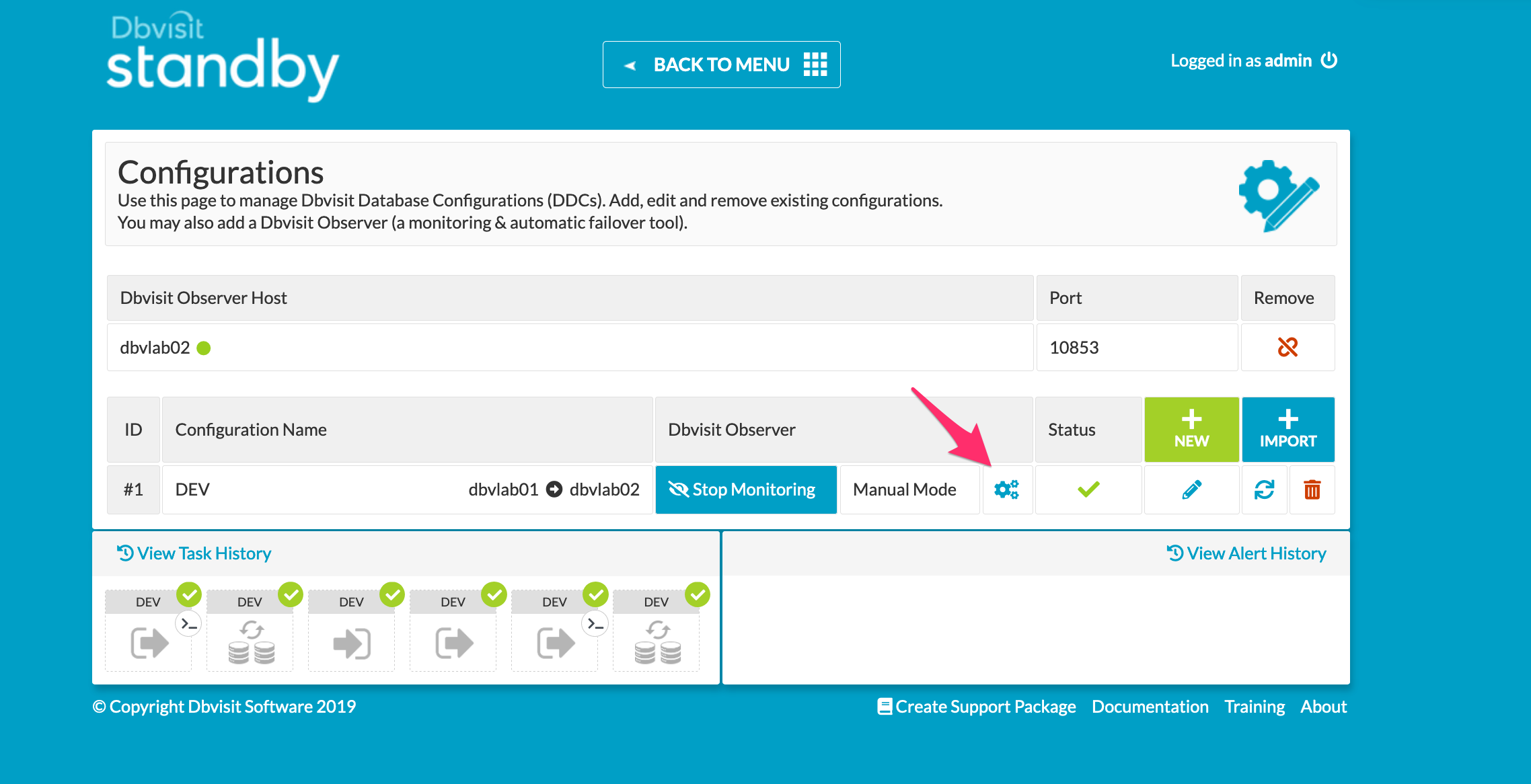Click the Port column header
This screenshot has height=784, width=1531.
coord(1137,298)
